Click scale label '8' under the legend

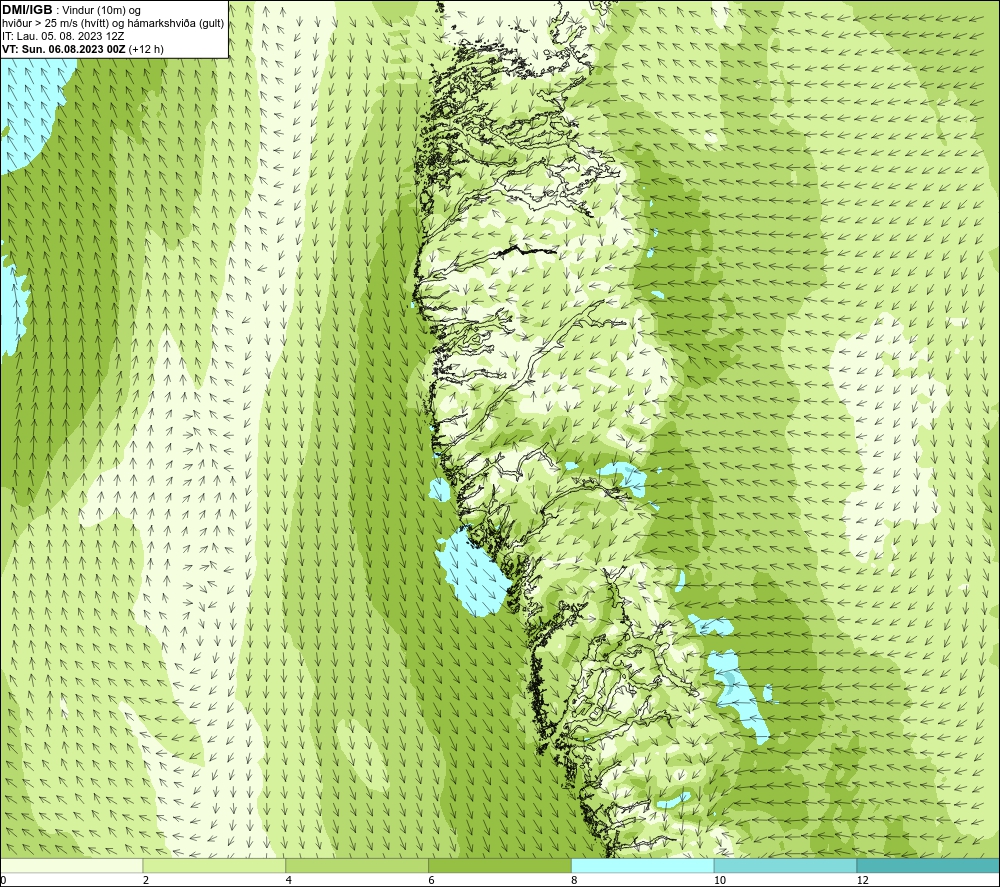click(575, 880)
